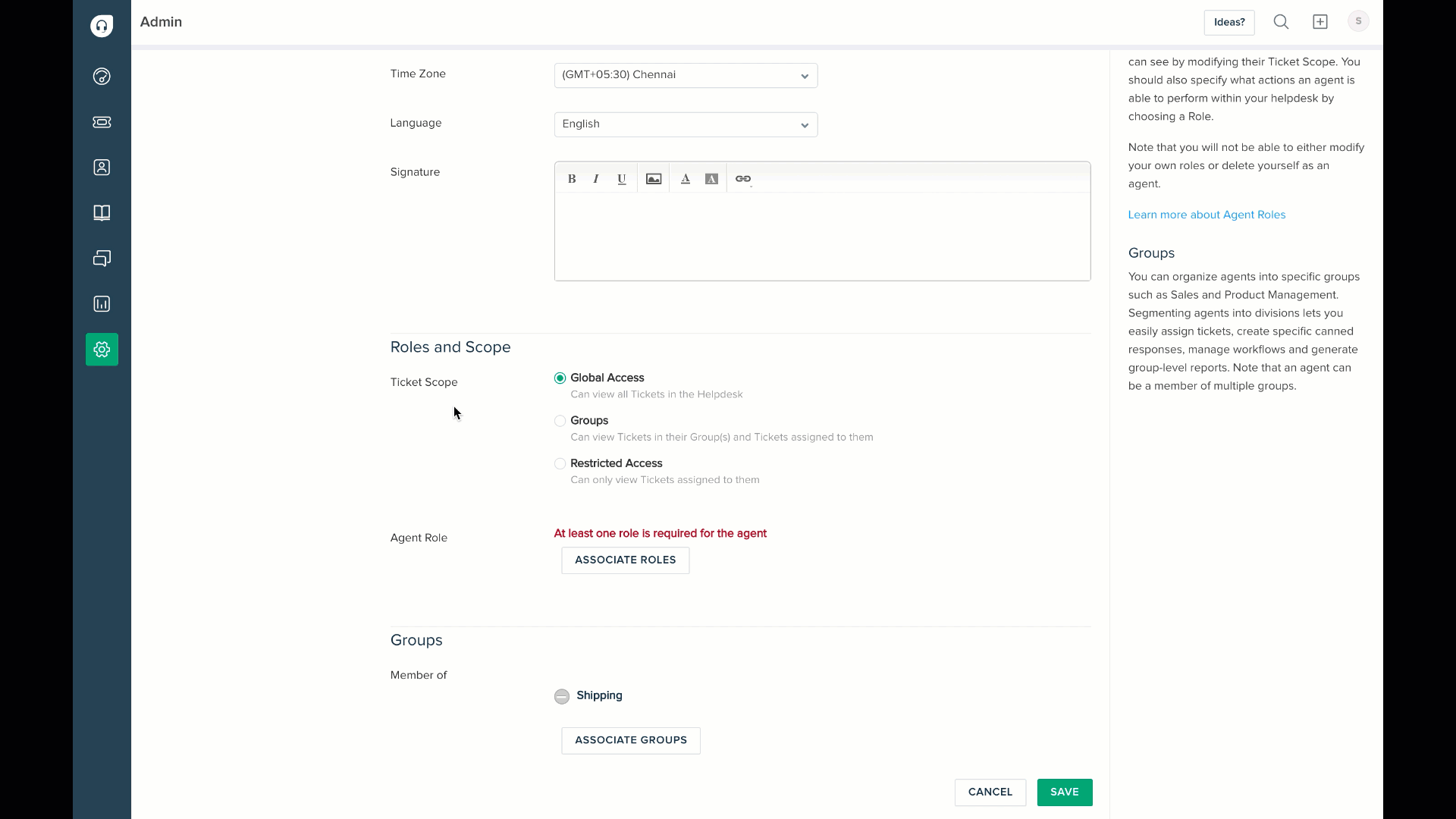
Task: Open the Language dropdown
Action: point(686,124)
